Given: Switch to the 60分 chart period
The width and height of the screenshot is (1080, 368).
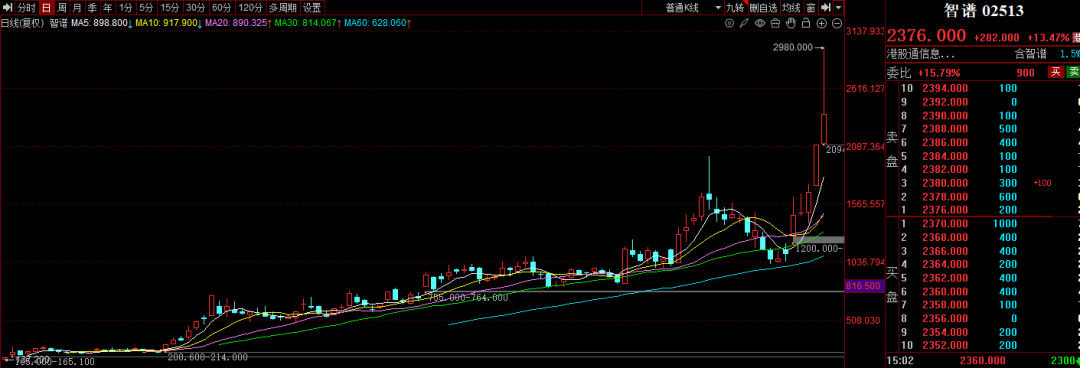Looking at the screenshot, I should (222, 8).
